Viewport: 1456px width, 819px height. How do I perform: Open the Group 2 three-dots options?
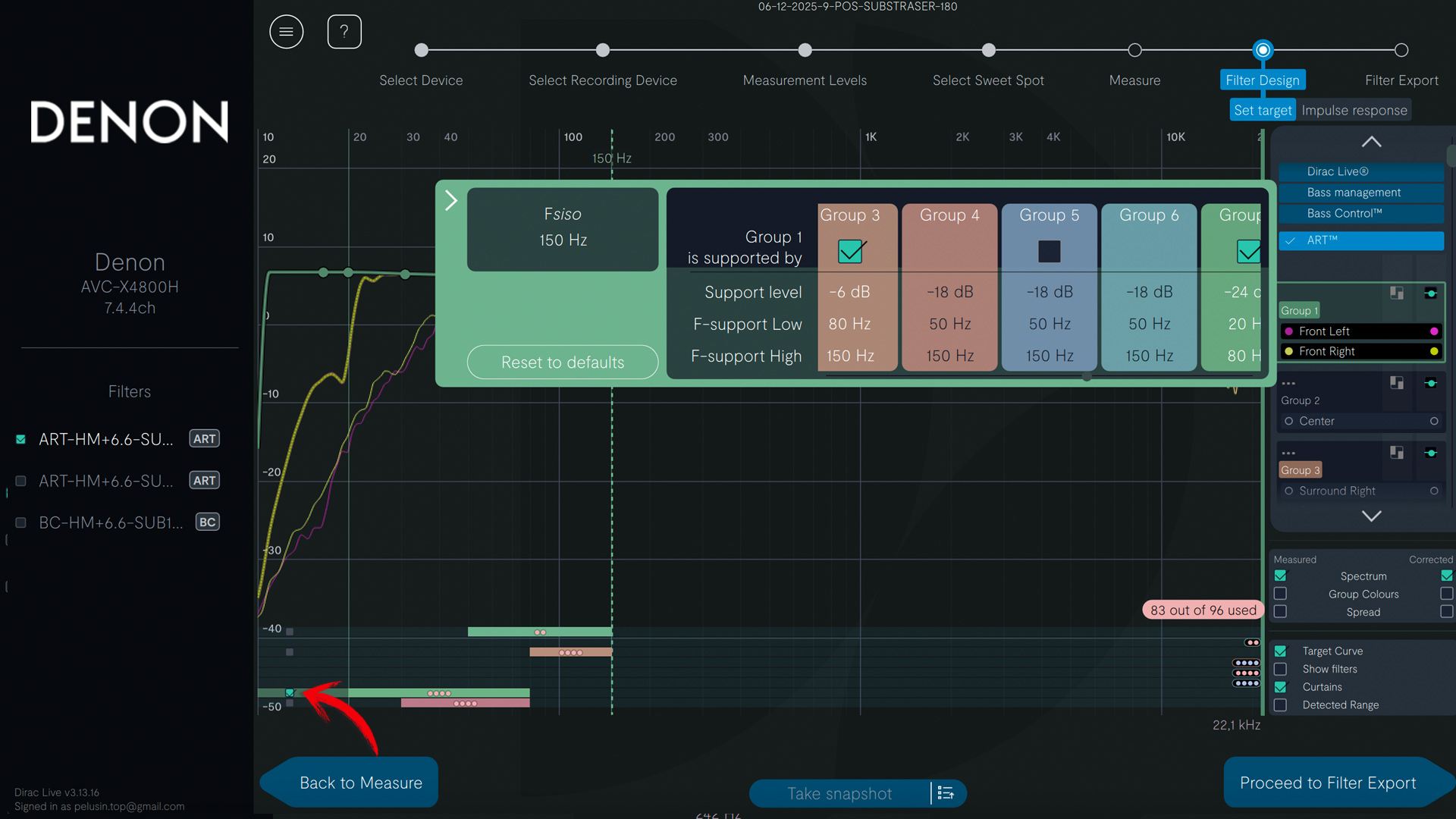pyautogui.click(x=1288, y=384)
